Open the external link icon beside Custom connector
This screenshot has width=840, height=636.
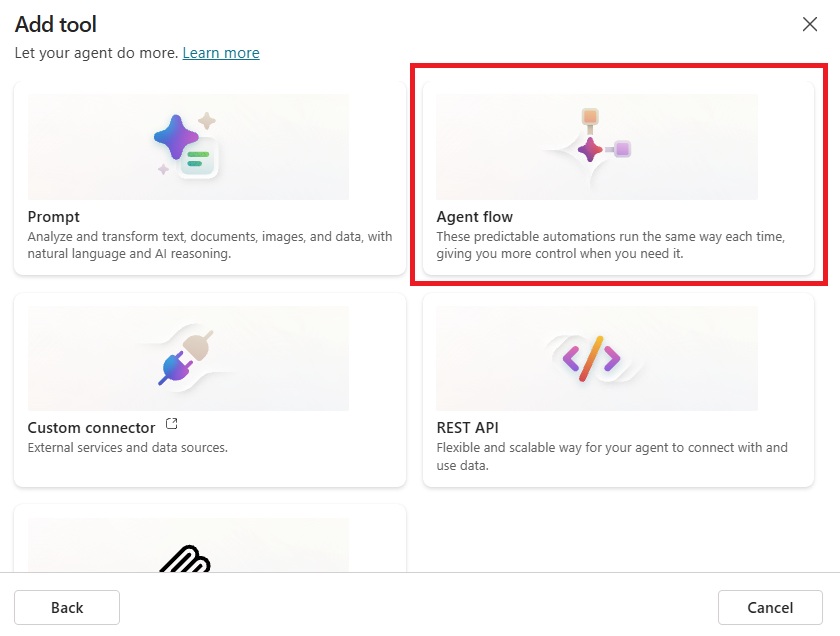(170, 425)
